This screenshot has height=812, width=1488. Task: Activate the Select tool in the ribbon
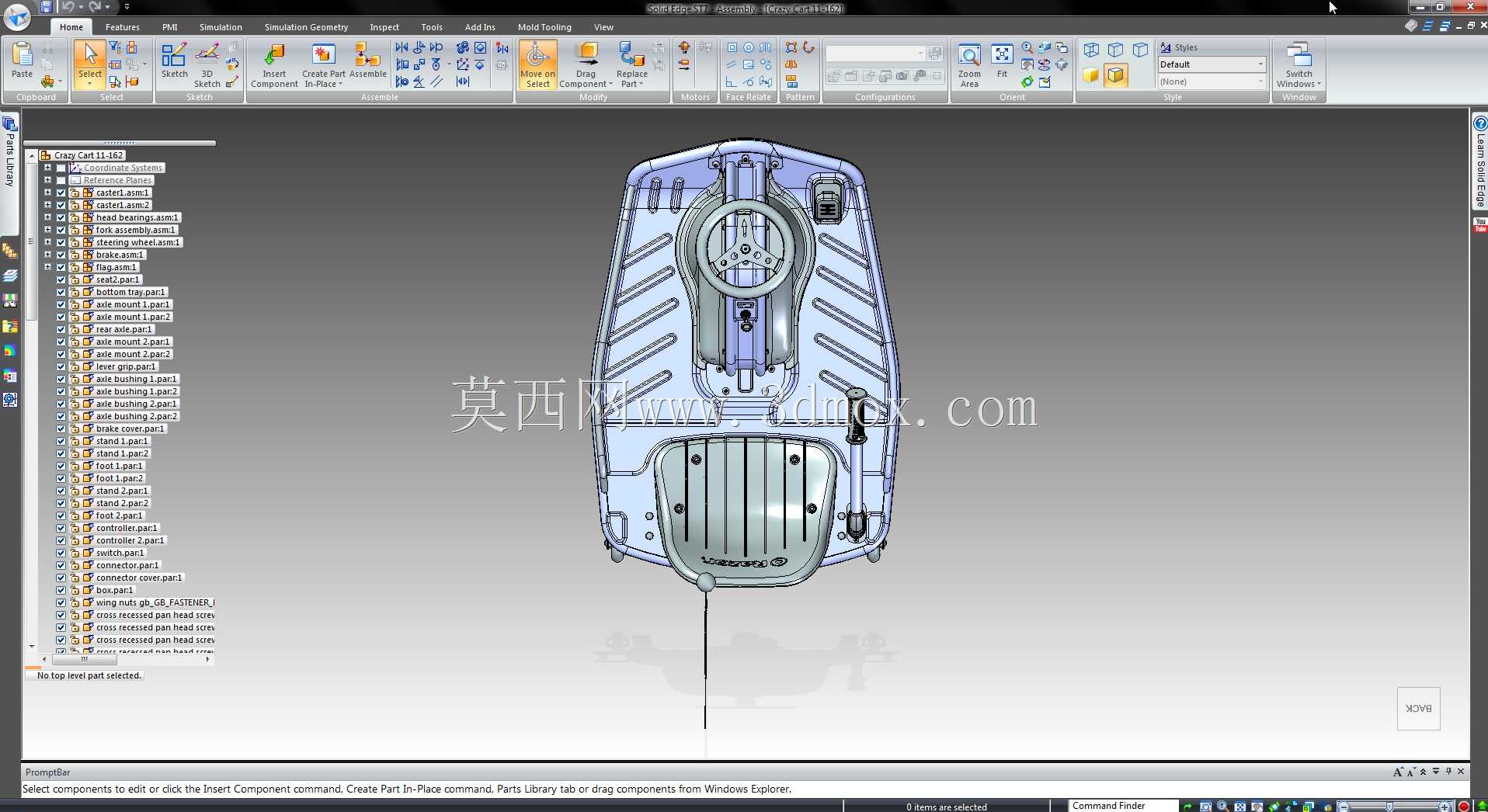pos(90,64)
